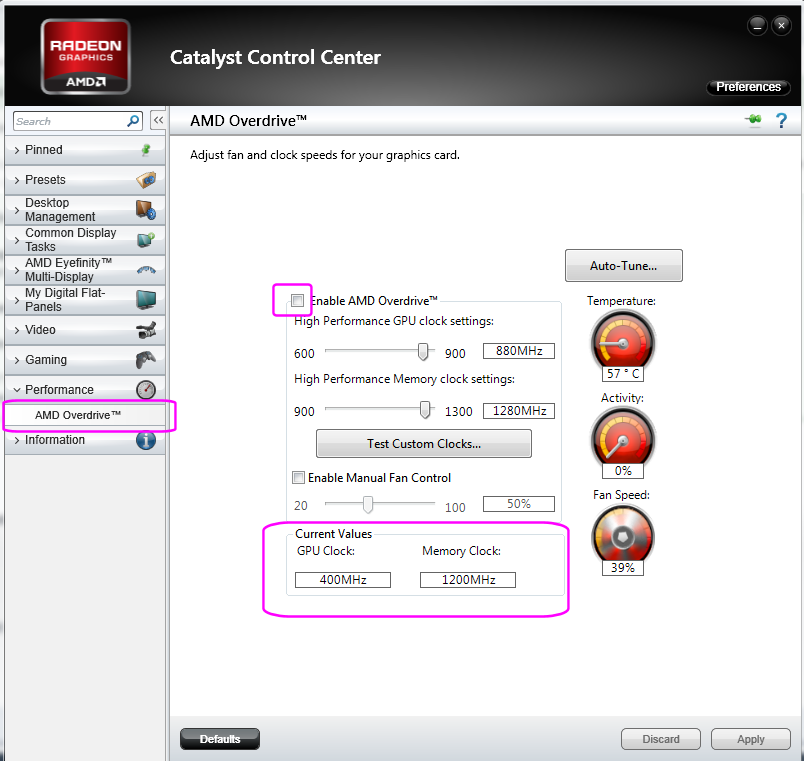
Task: Click the Temperature gauge dial
Action: 622,342
